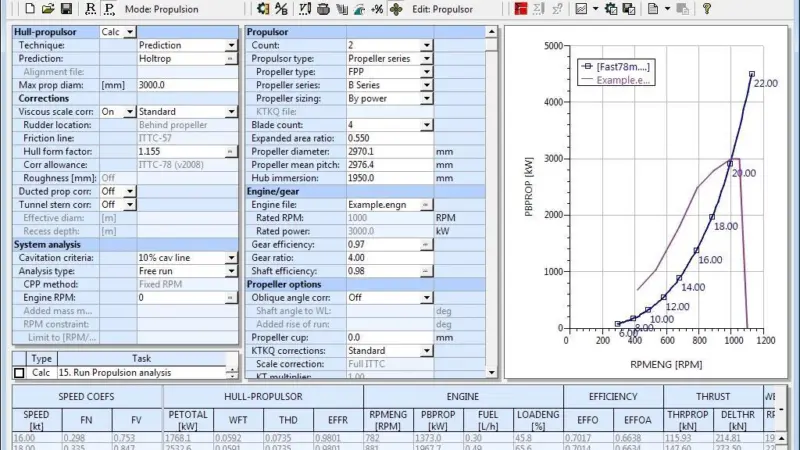Click Propulsor panel scrollbar down arrow
Image resolution: width=800 pixels, height=450 pixels.
pos(491,373)
